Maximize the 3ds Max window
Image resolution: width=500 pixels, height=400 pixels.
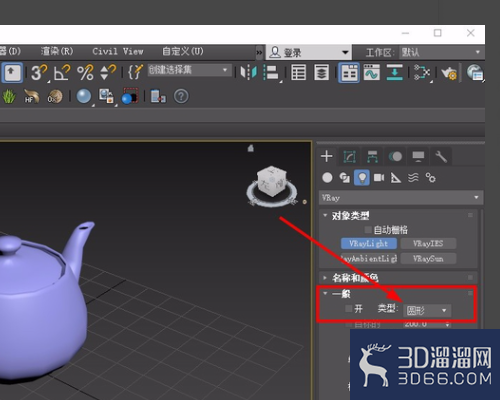point(437,33)
